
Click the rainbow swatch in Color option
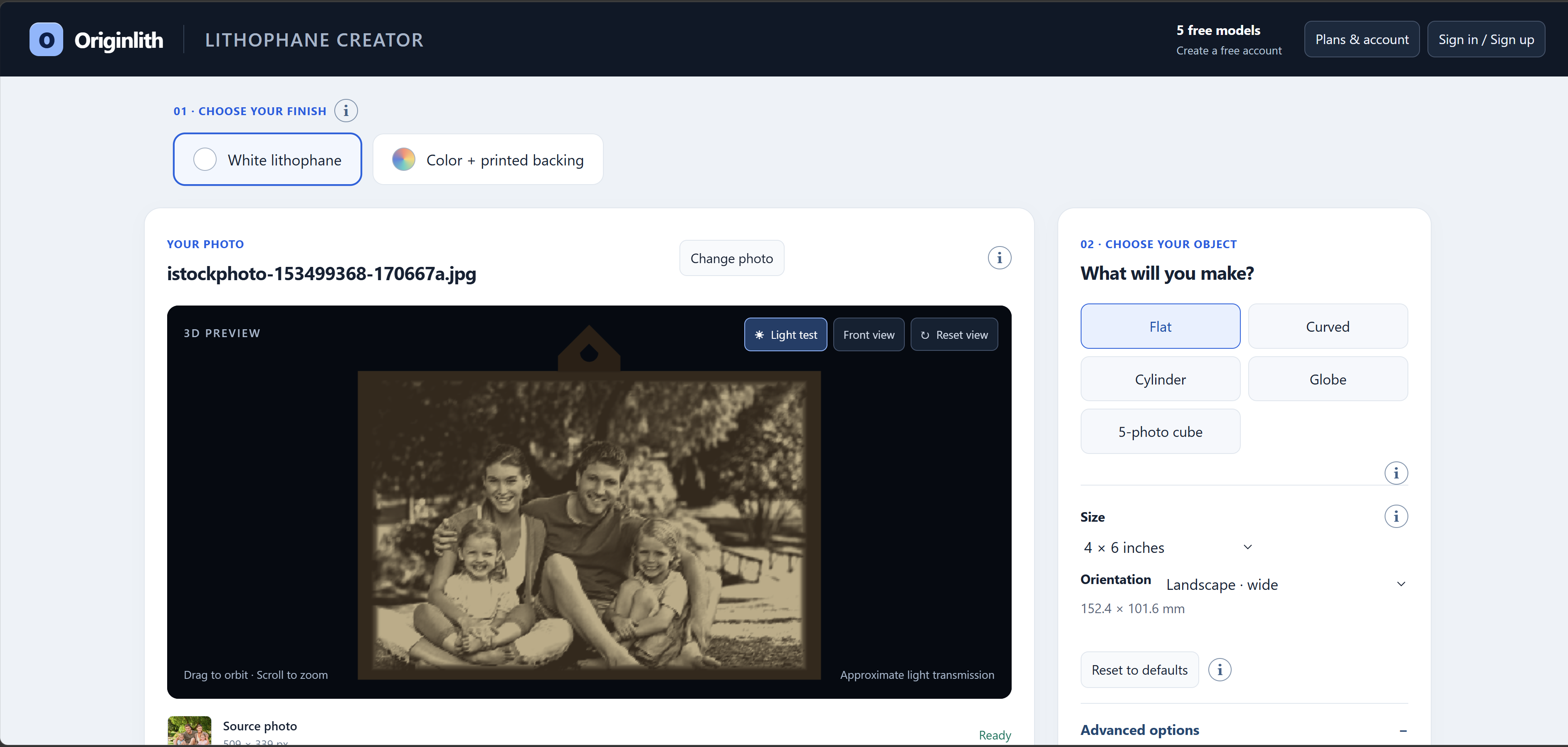click(x=404, y=159)
